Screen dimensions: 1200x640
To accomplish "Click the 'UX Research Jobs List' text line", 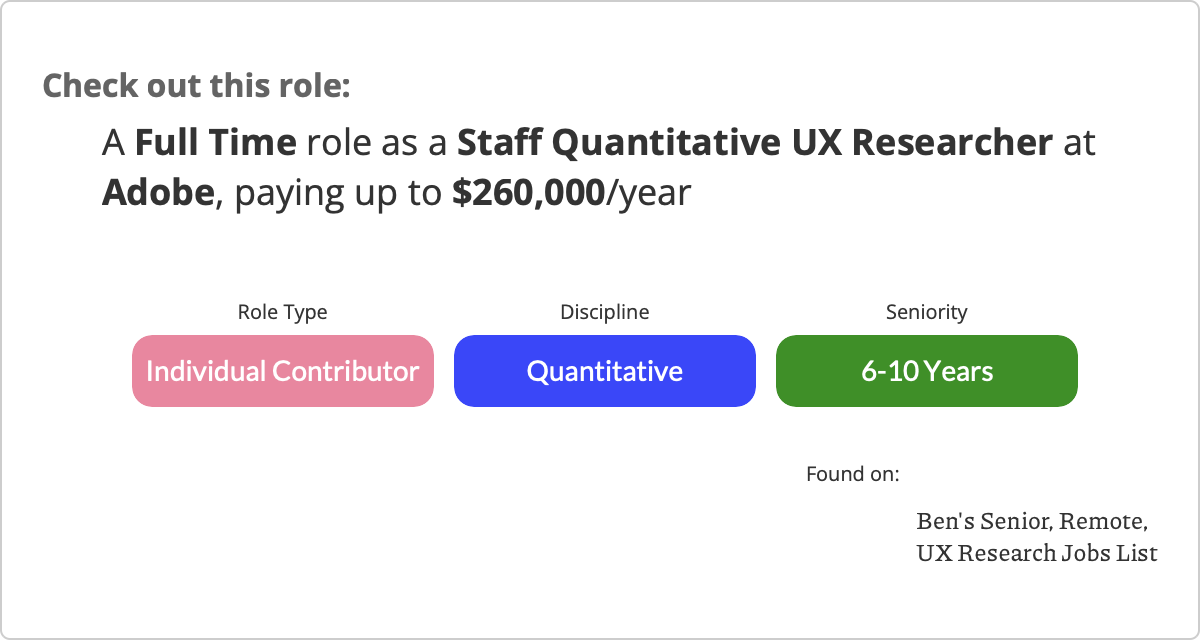I will pyautogui.click(x=1037, y=552).
